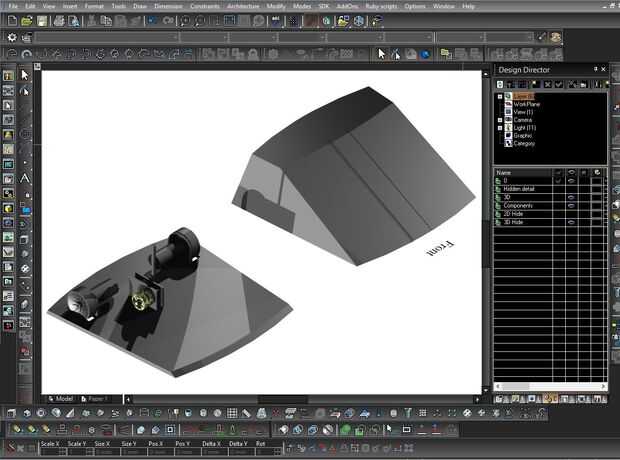Click the layer list horizontal scrollbar

(550, 386)
